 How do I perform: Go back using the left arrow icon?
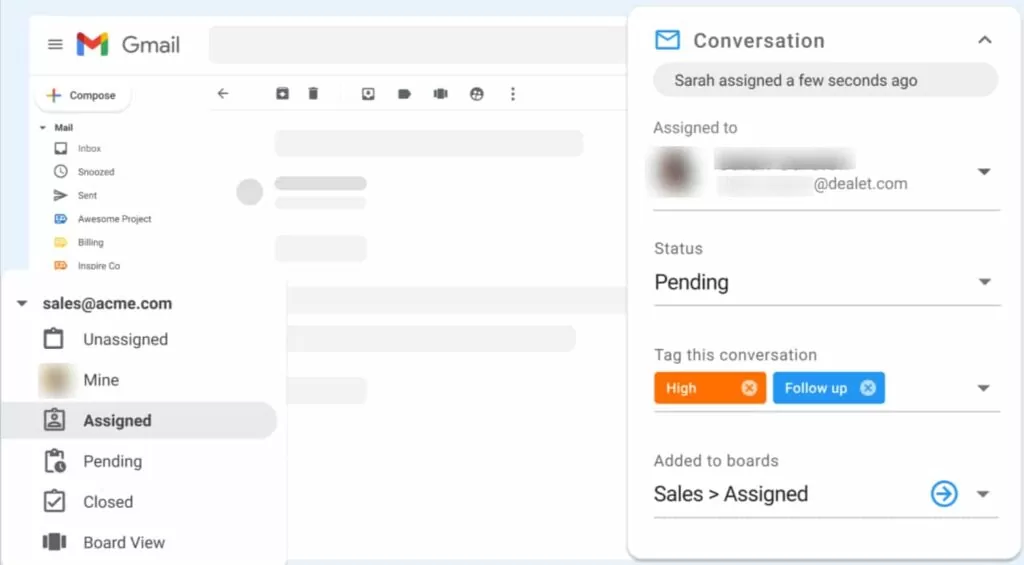point(223,93)
